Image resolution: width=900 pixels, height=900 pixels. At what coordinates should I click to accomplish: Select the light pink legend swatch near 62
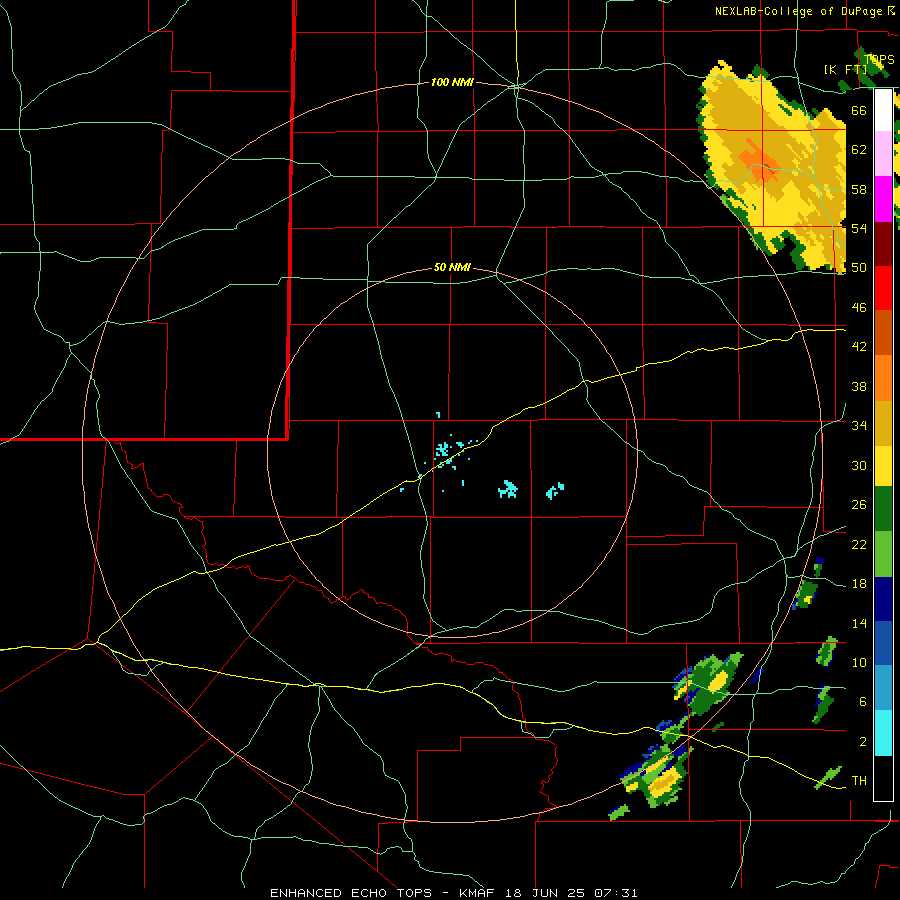click(x=883, y=153)
